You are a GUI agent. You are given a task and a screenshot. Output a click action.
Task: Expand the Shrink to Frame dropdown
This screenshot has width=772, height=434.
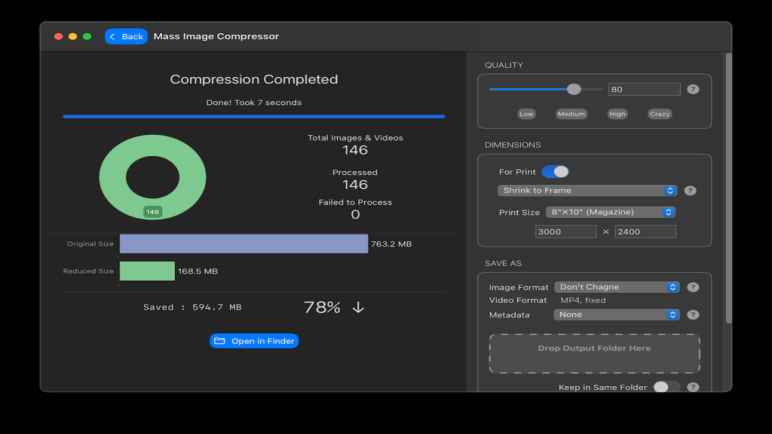[588, 190]
